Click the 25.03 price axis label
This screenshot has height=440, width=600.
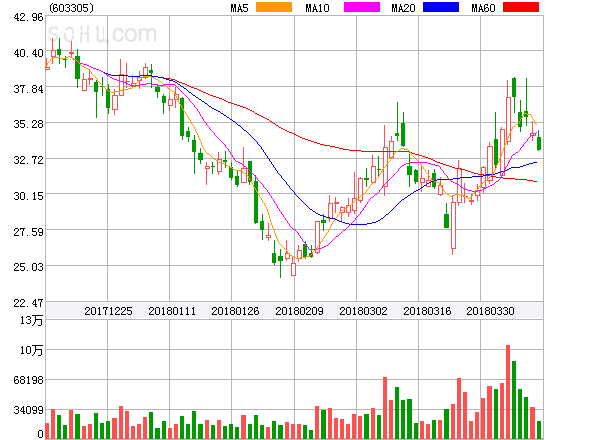(x=29, y=267)
